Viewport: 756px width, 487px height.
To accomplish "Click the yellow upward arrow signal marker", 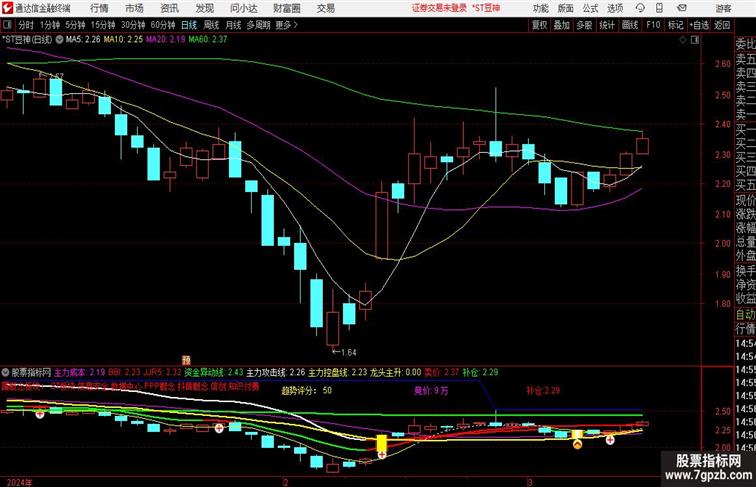I will [x=577, y=445].
